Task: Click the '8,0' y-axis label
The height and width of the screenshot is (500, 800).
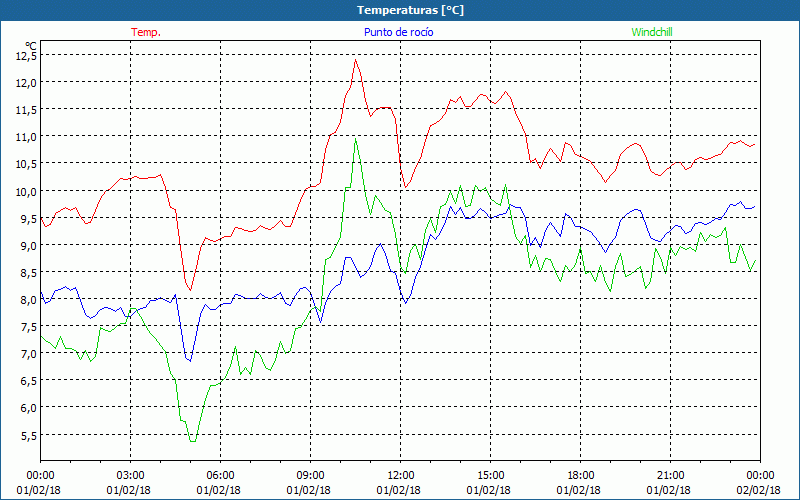Action: 29,300
